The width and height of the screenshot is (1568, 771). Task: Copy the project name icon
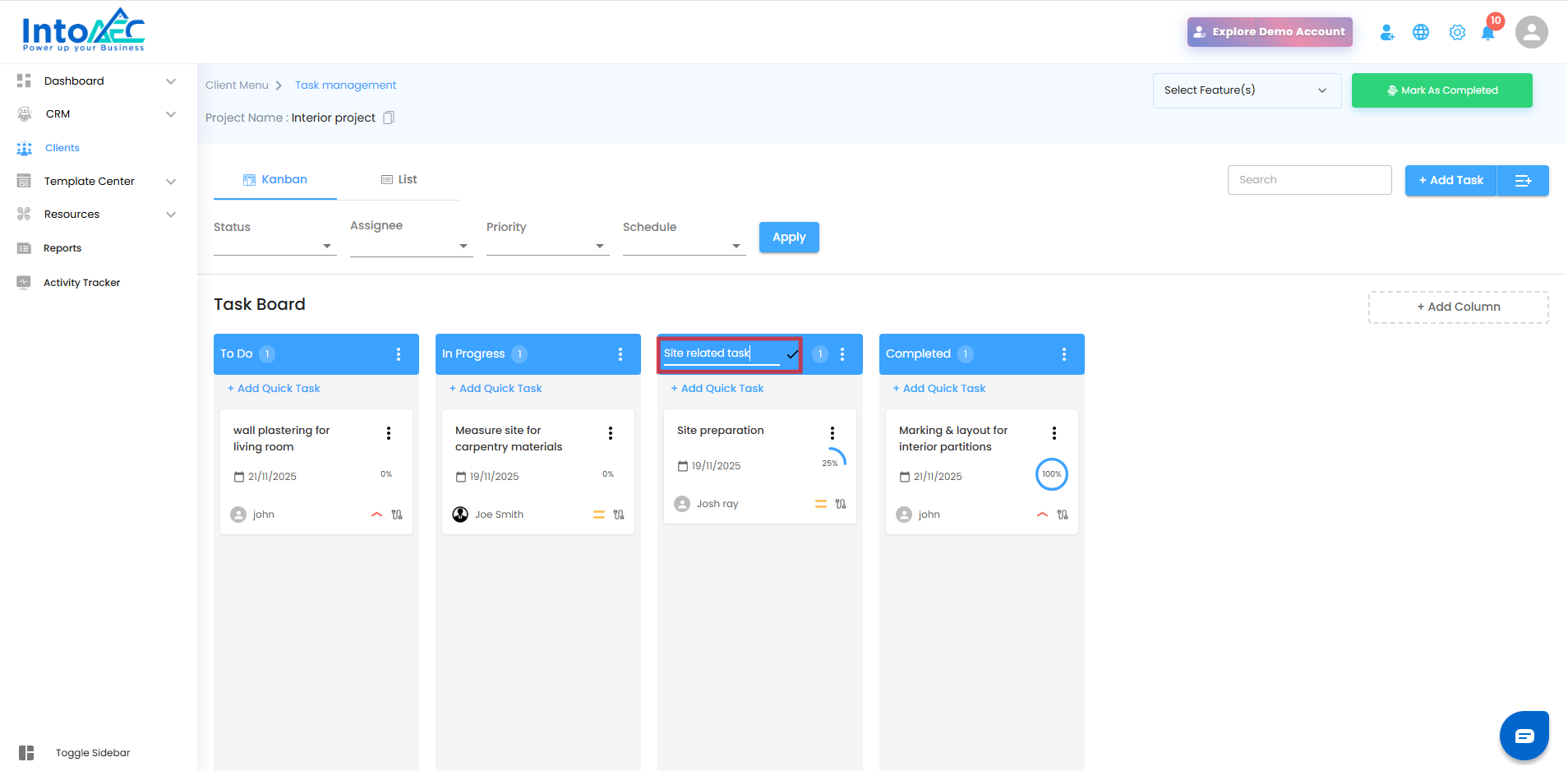pyautogui.click(x=390, y=118)
